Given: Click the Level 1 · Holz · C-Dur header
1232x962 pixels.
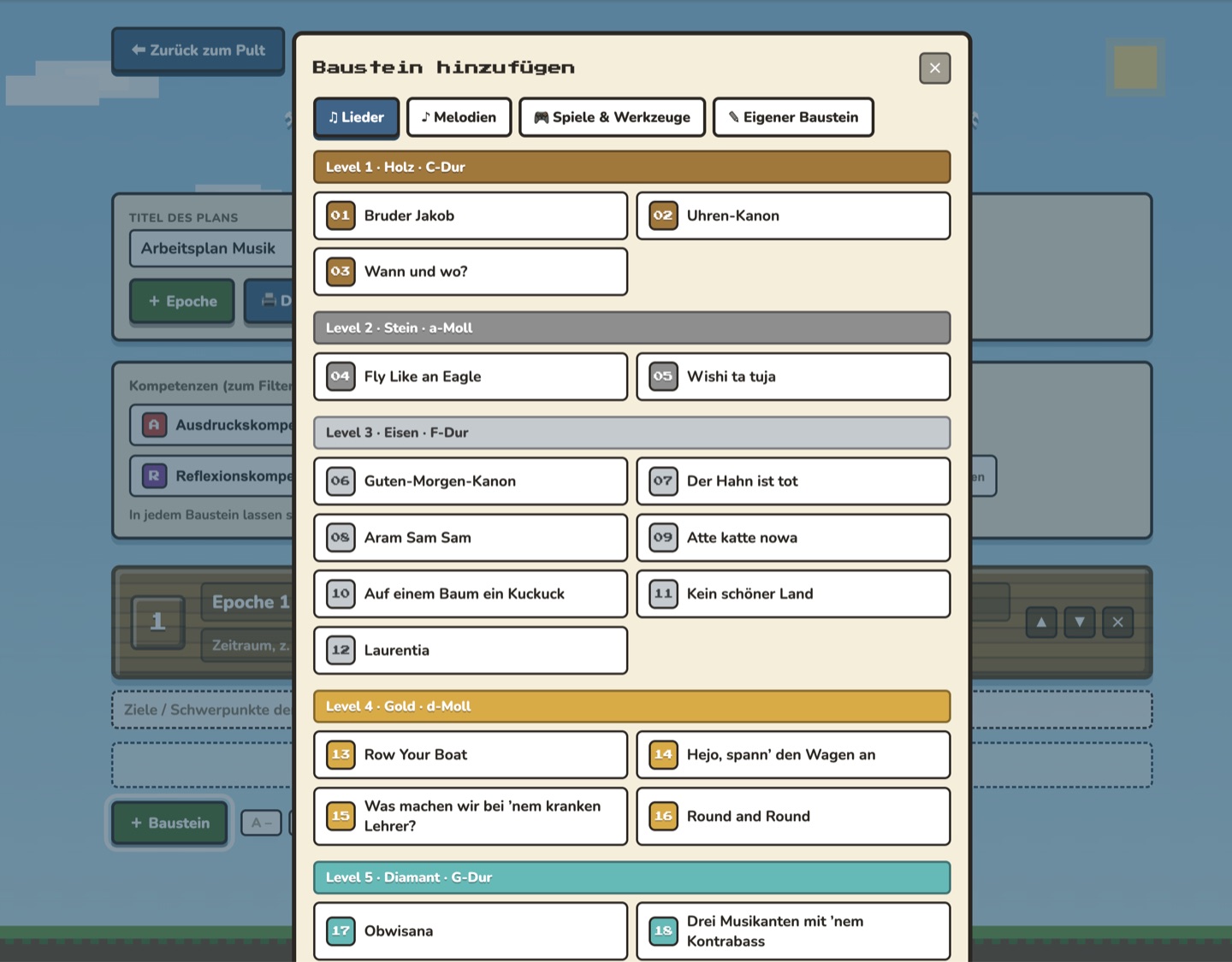Looking at the screenshot, I should coord(632,168).
